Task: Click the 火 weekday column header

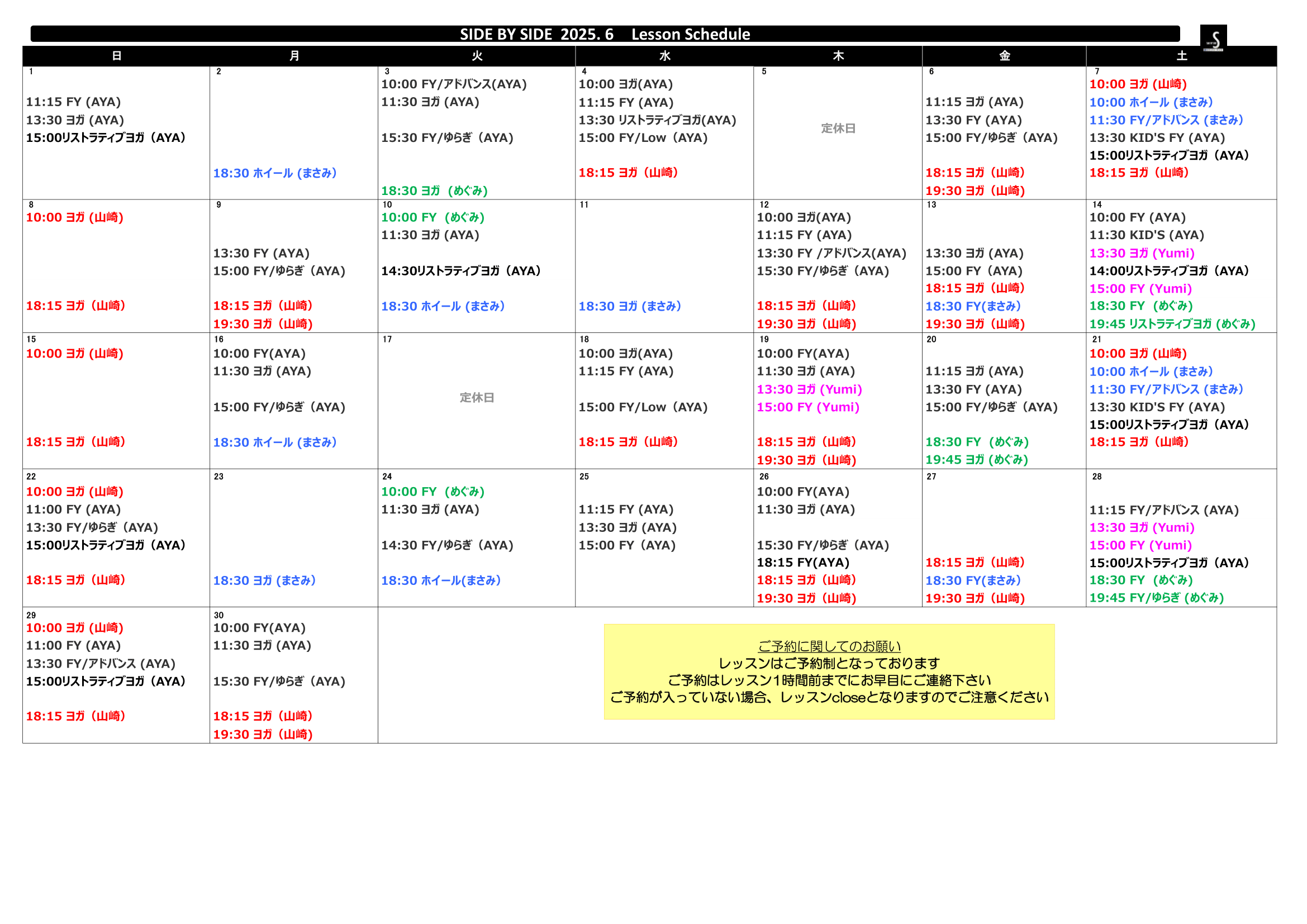Action: tap(477, 56)
